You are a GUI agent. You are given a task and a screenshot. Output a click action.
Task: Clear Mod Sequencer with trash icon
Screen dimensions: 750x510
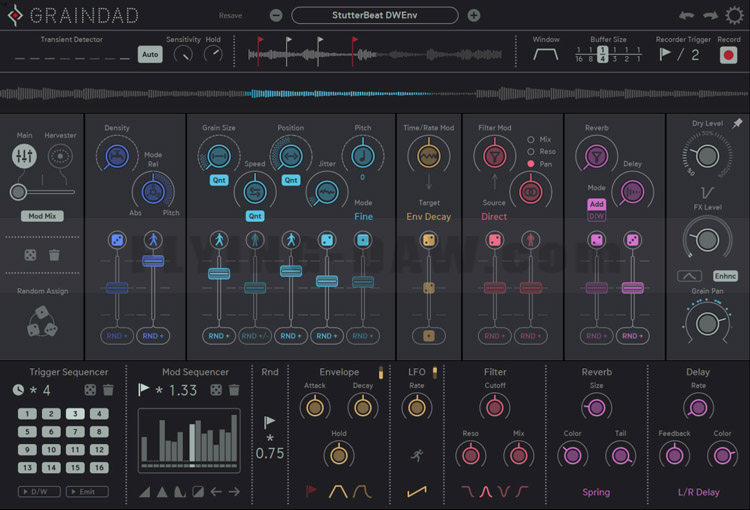(234, 390)
